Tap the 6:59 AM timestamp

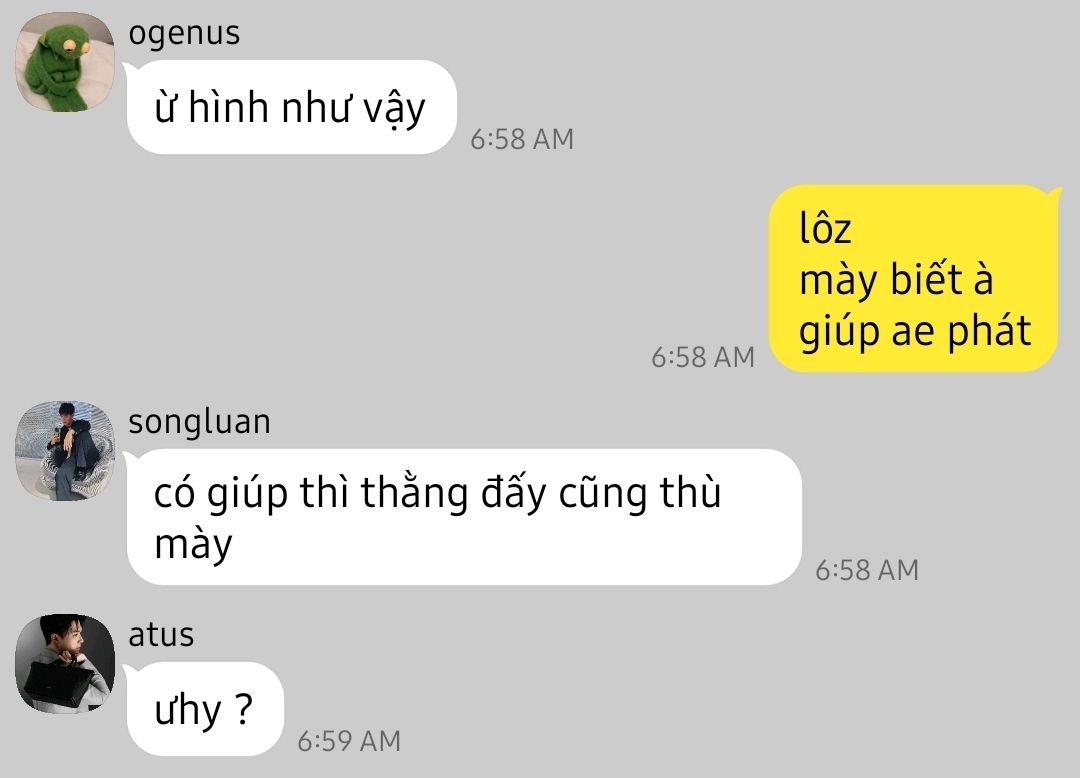(349, 741)
